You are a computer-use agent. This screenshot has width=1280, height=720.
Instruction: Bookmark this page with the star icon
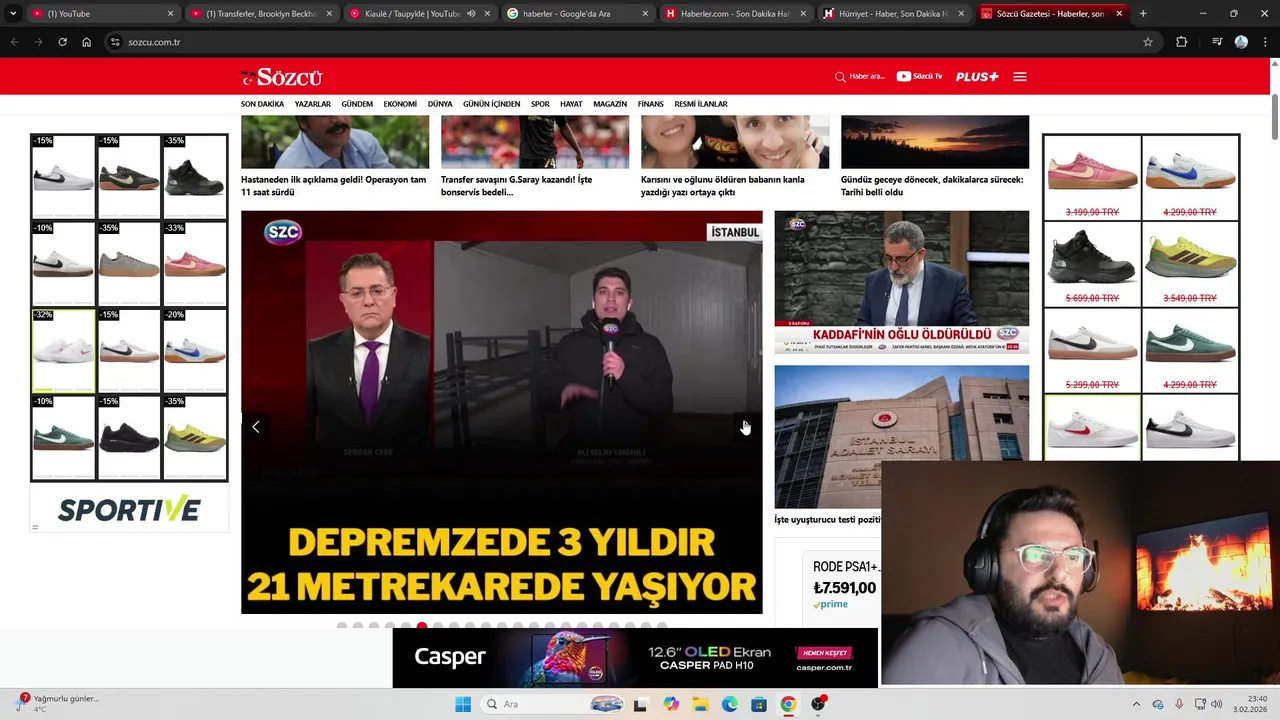coord(1148,42)
